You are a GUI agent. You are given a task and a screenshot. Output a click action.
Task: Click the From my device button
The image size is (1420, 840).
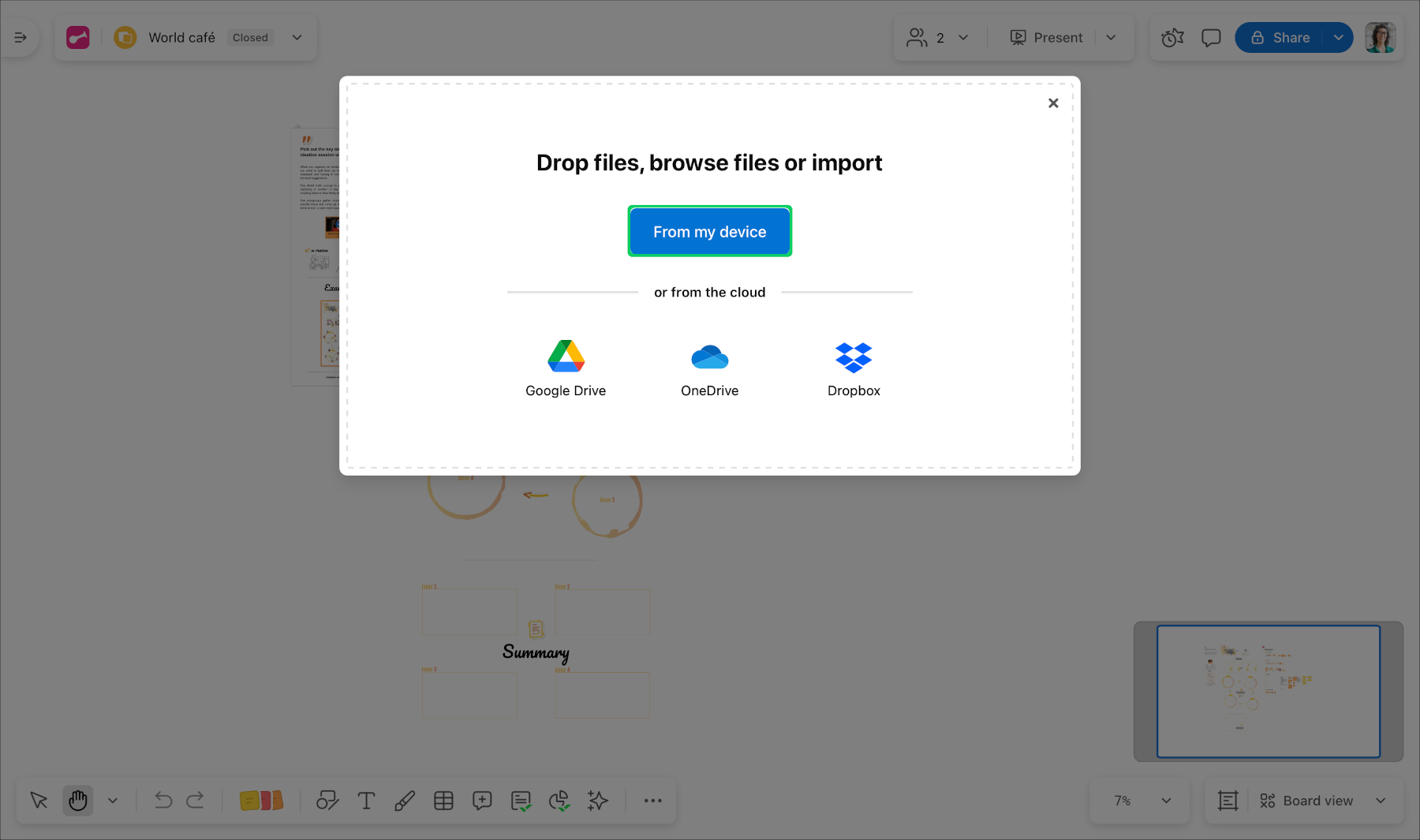(x=709, y=232)
